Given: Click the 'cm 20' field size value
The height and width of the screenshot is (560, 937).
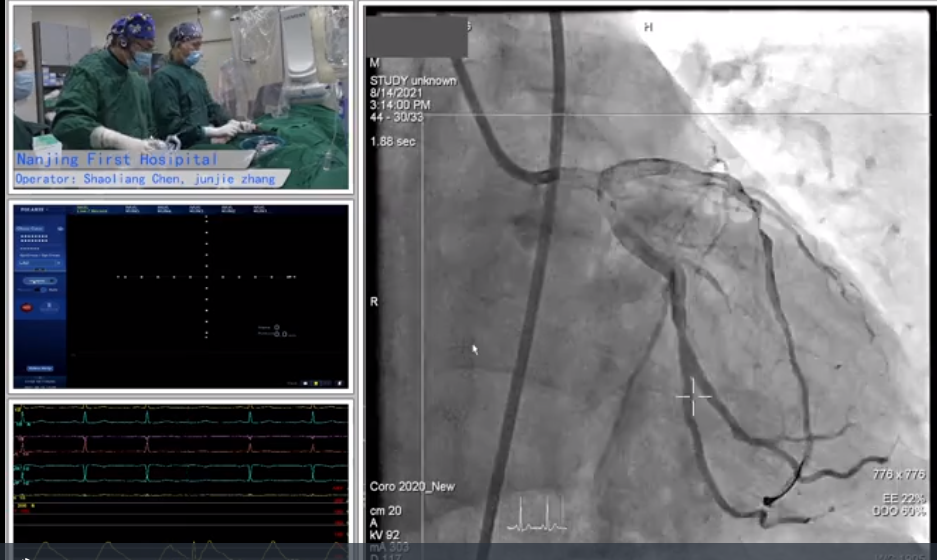Looking at the screenshot, I should click(385, 511).
